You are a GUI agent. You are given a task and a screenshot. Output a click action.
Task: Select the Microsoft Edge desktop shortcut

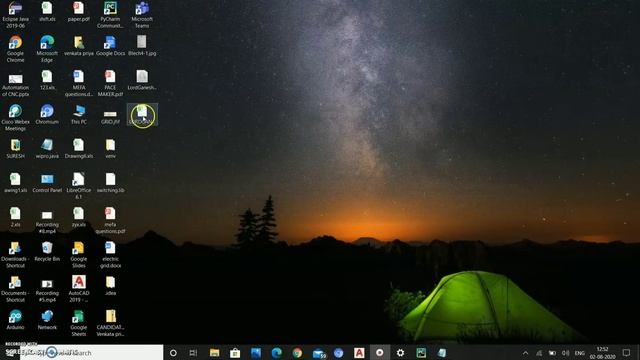pos(47,49)
